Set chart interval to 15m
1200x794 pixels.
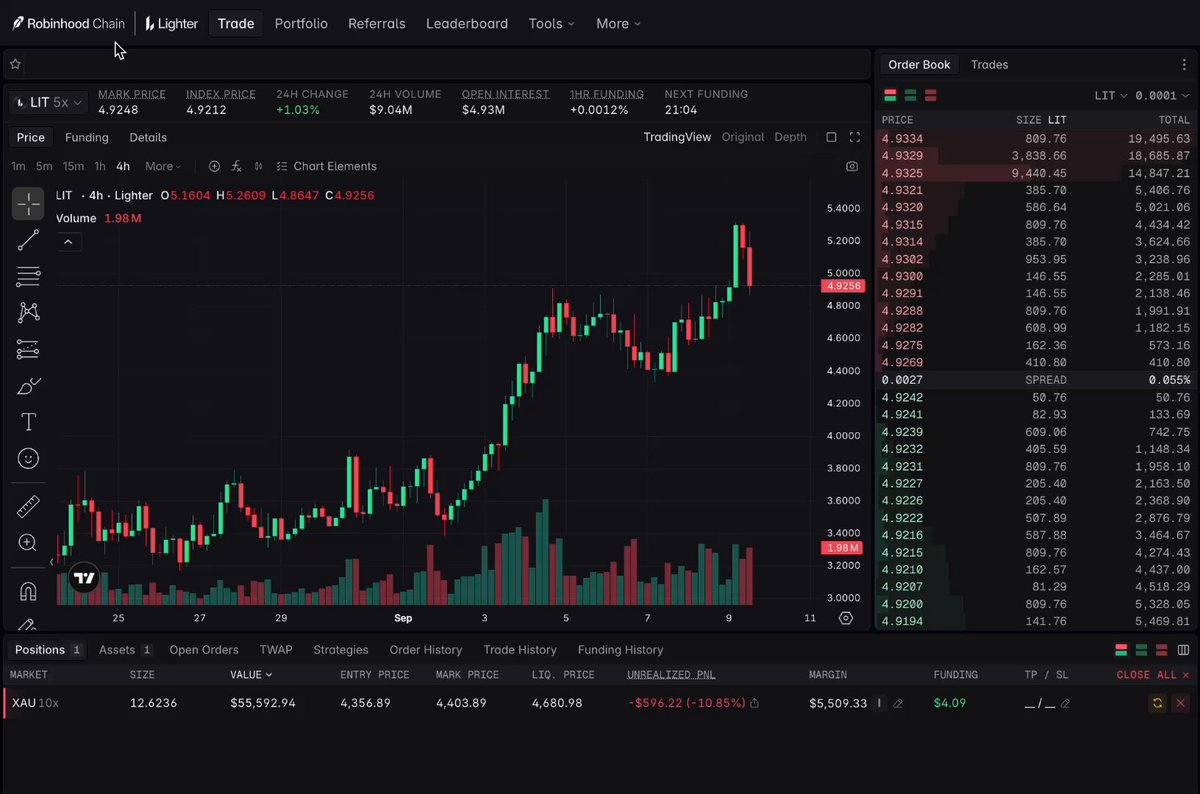point(73,166)
